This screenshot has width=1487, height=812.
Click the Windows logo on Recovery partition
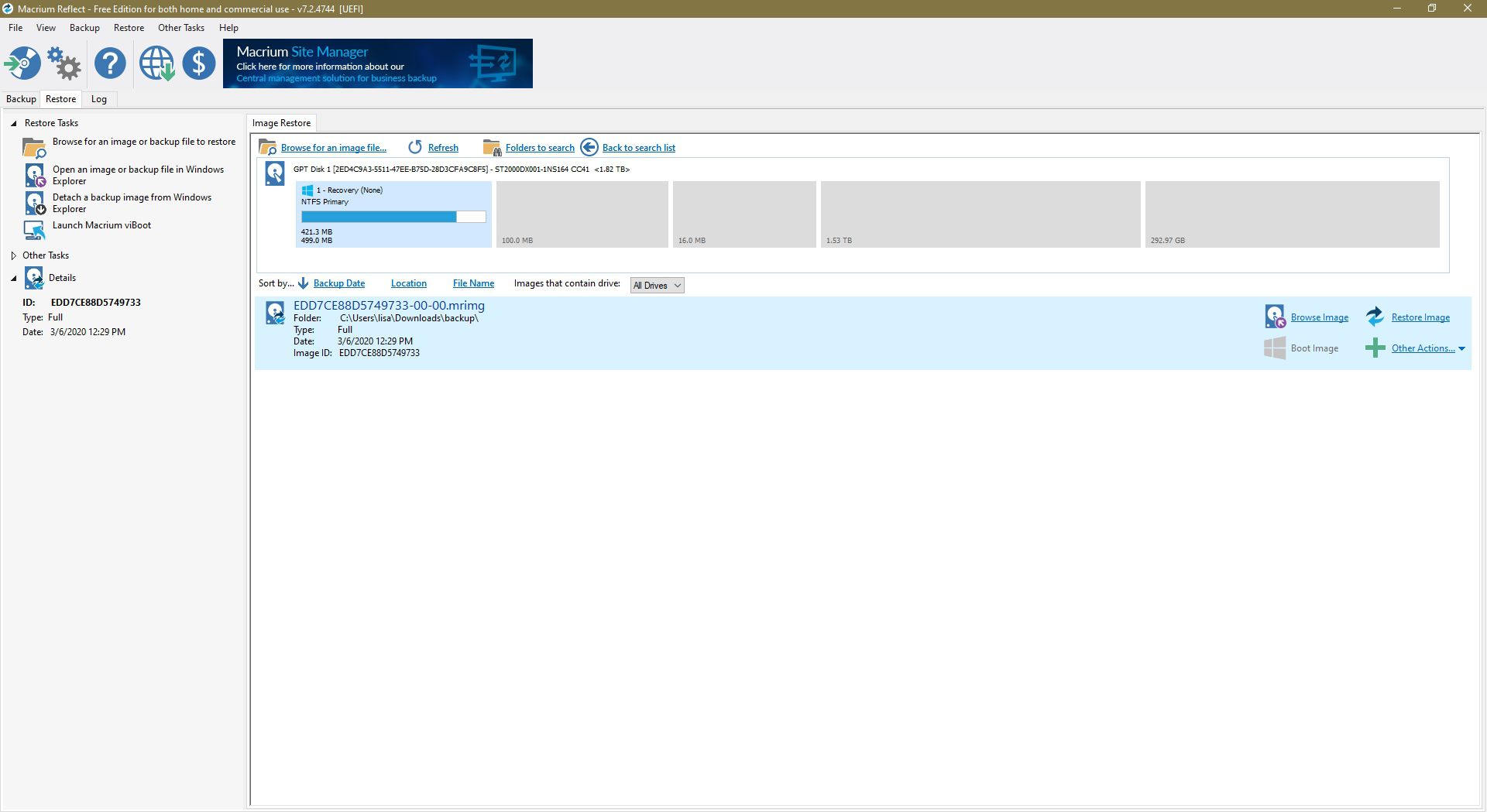[307, 190]
